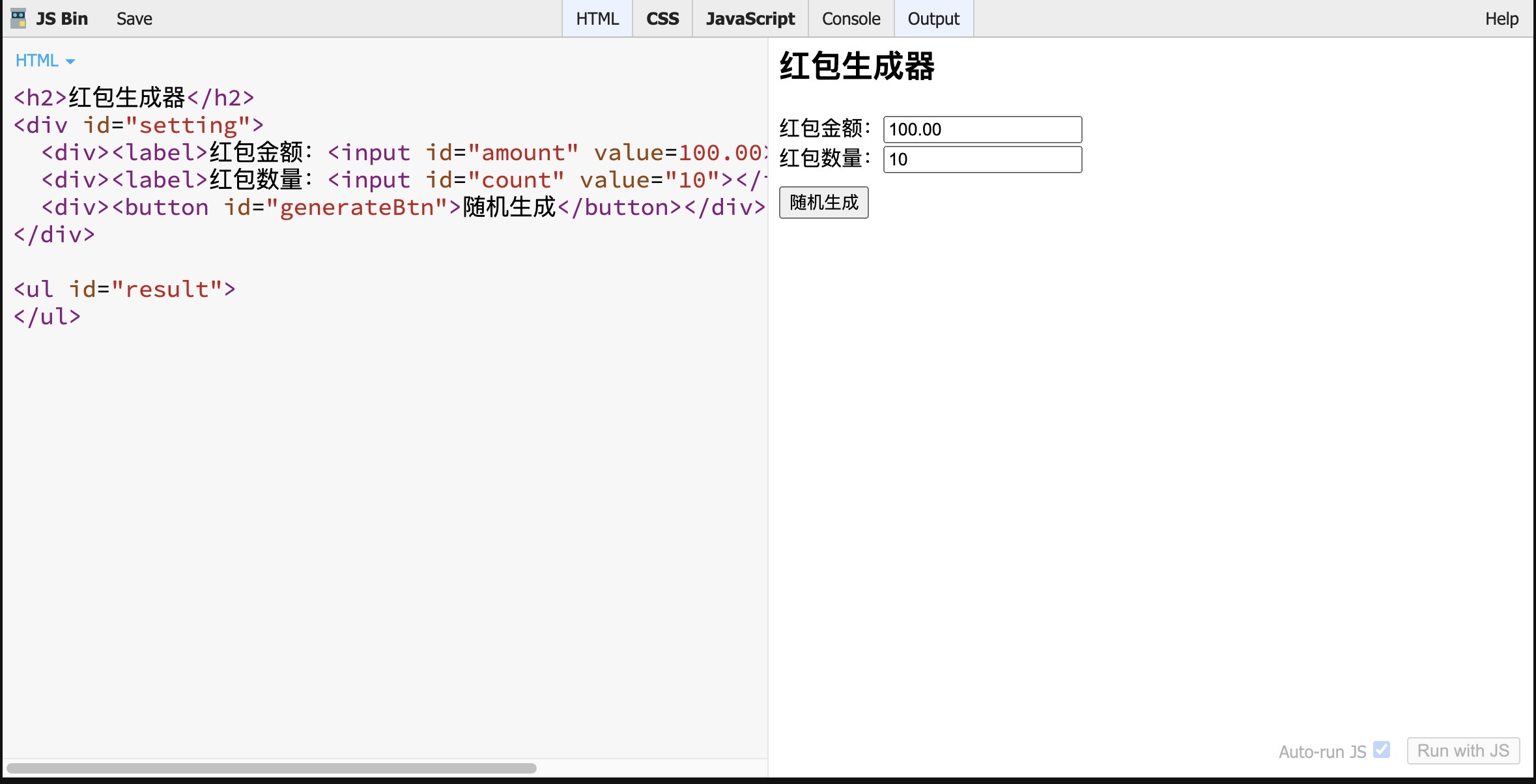Open the HTML panel dropdown arrow

[70, 60]
